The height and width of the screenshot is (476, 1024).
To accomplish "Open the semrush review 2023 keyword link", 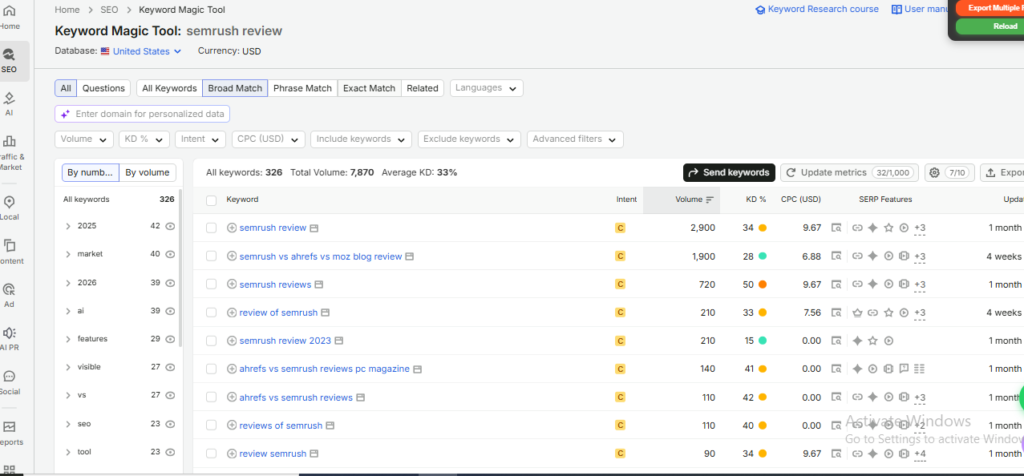I will (x=285, y=341).
